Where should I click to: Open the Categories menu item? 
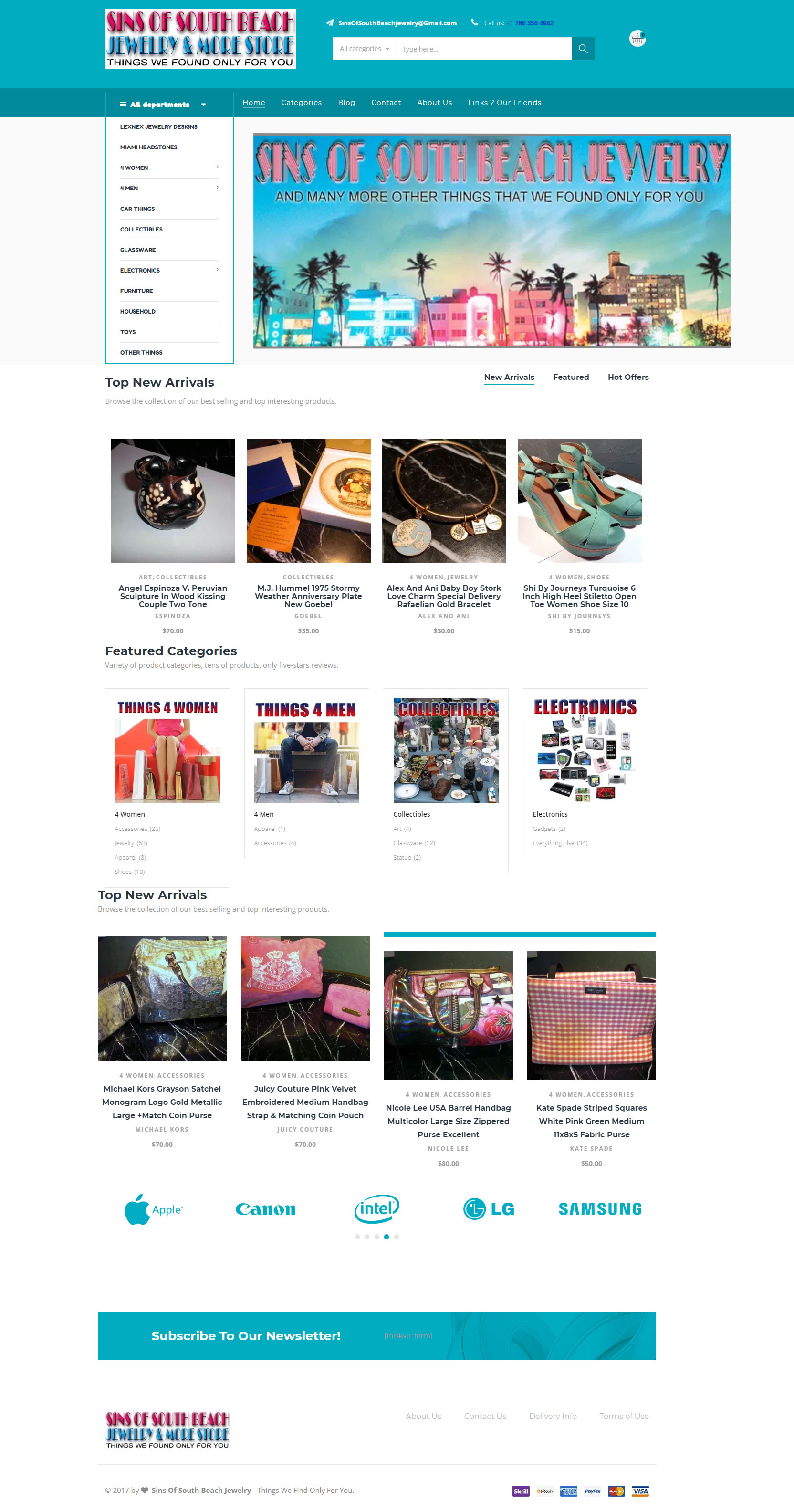[301, 103]
